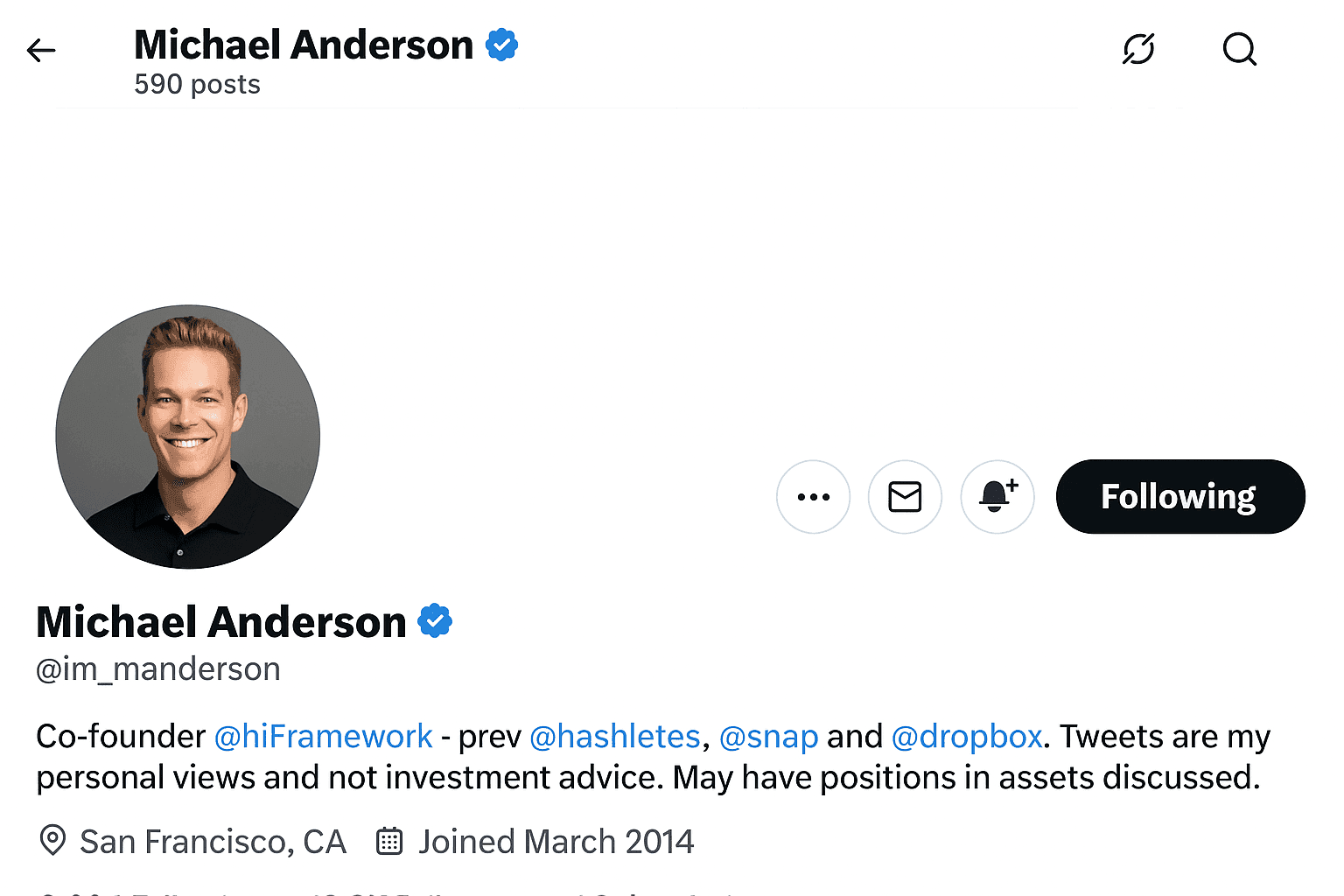This screenshot has width=1344, height=896.
Task: Open Michael Anderson's profile photo
Action: coord(188,437)
